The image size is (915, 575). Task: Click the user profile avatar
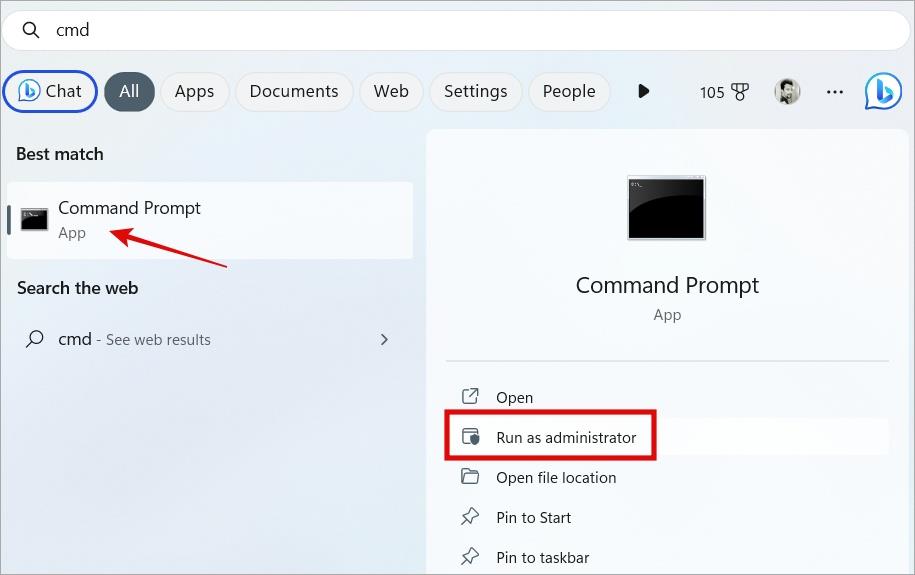(787, 92)
